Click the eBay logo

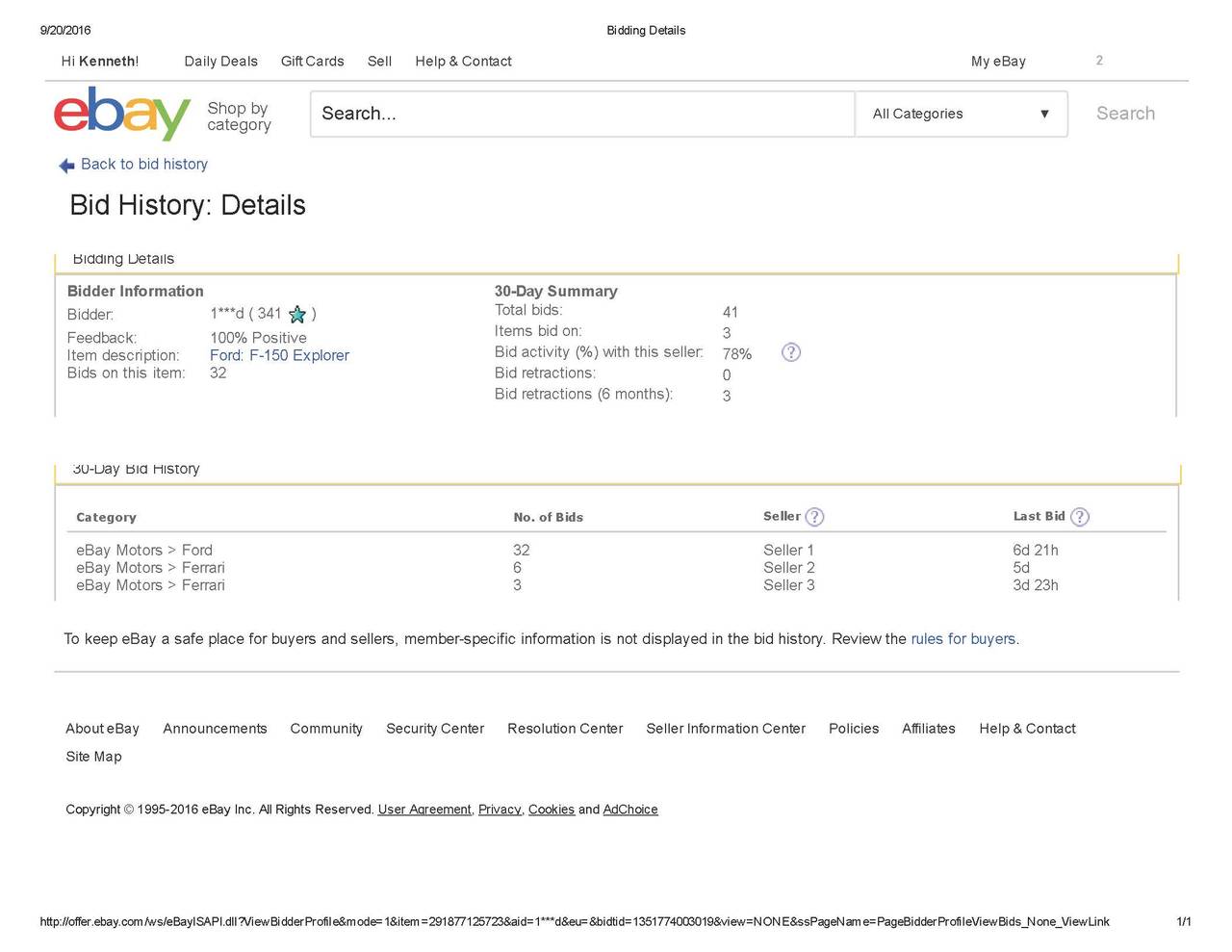[x=122, y=113]
